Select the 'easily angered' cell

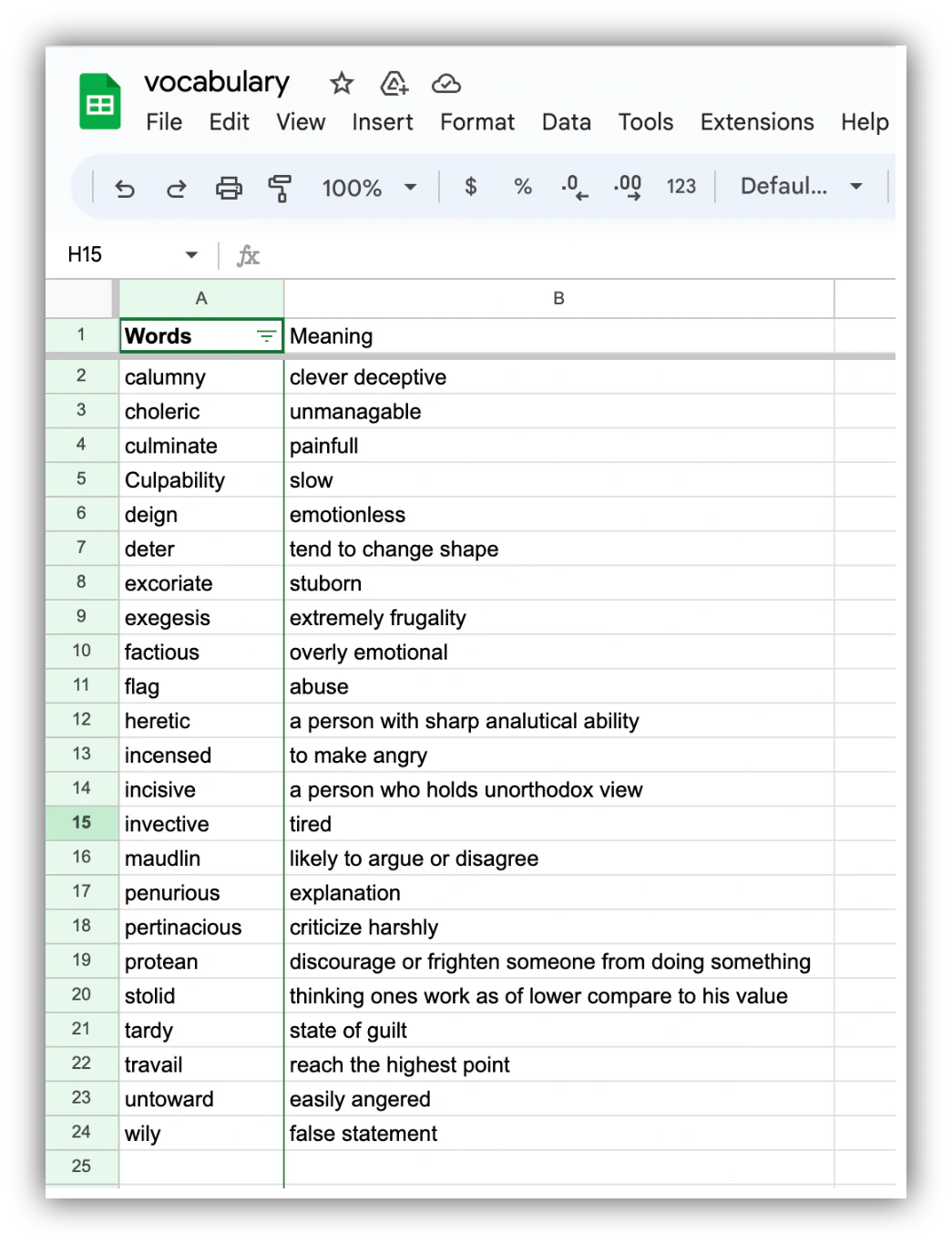point(558,1099)
